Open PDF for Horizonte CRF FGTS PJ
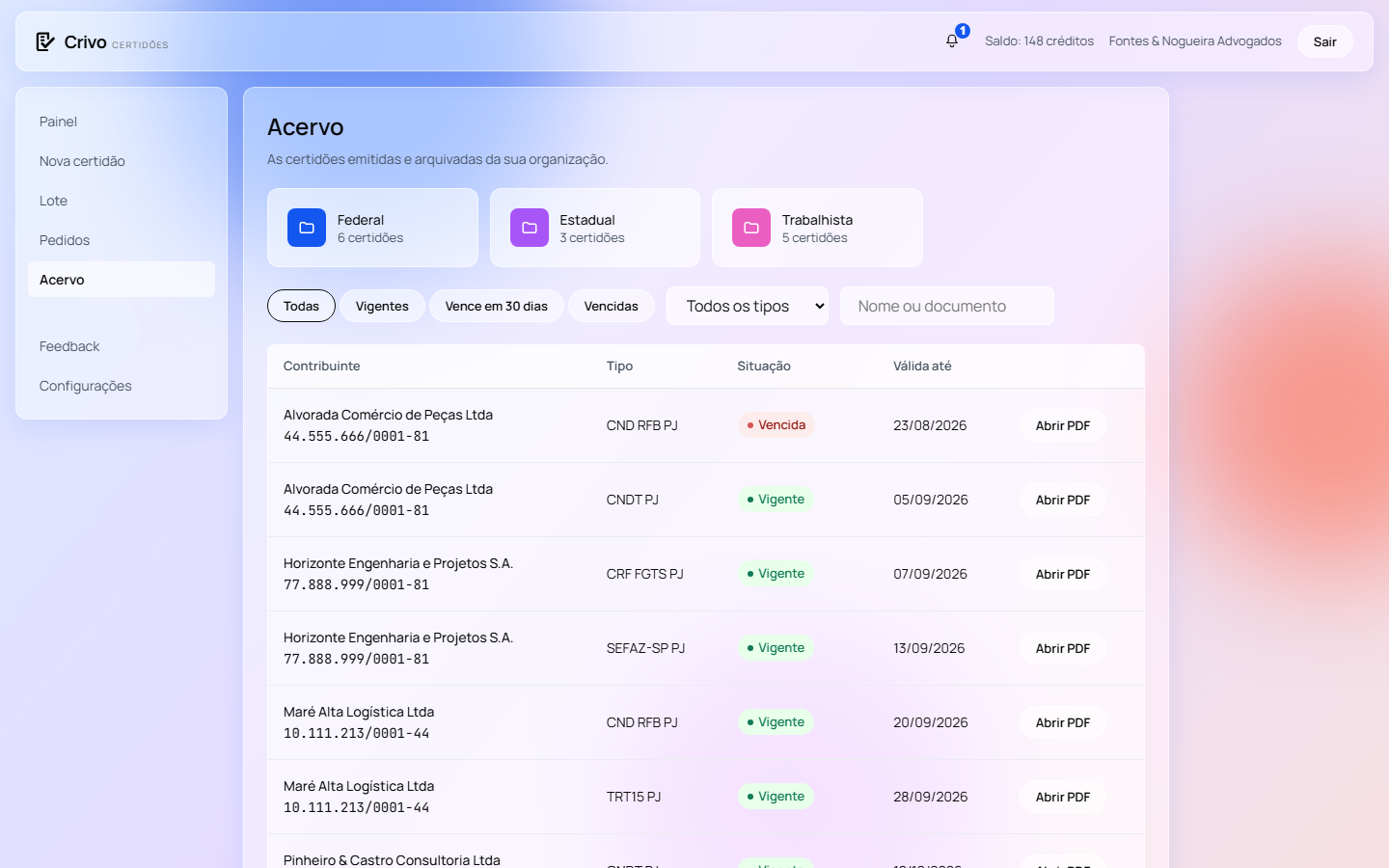1389x868 pixels. 1063,574
